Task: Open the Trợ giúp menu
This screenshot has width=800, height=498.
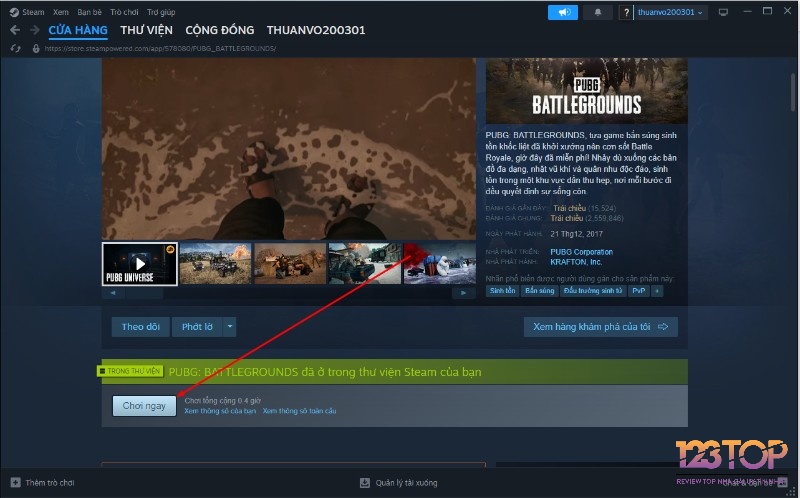Action: coord(161,12)
